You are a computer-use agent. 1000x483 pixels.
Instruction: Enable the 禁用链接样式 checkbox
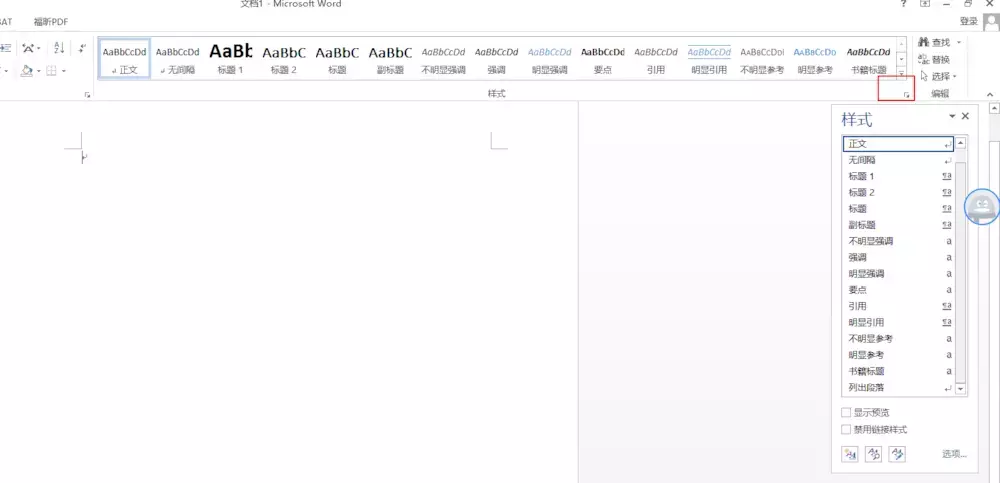846,429
